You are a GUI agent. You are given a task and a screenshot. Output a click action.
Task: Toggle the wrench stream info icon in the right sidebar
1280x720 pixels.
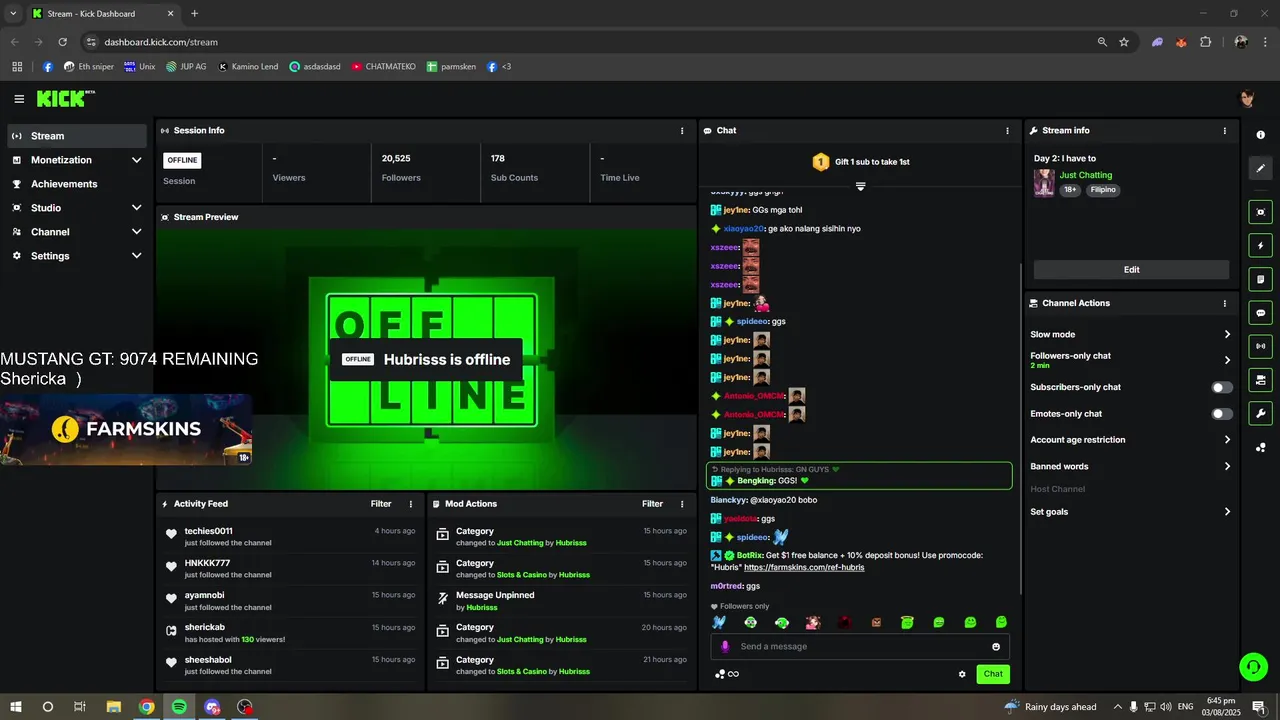(x=1260, y=413)
